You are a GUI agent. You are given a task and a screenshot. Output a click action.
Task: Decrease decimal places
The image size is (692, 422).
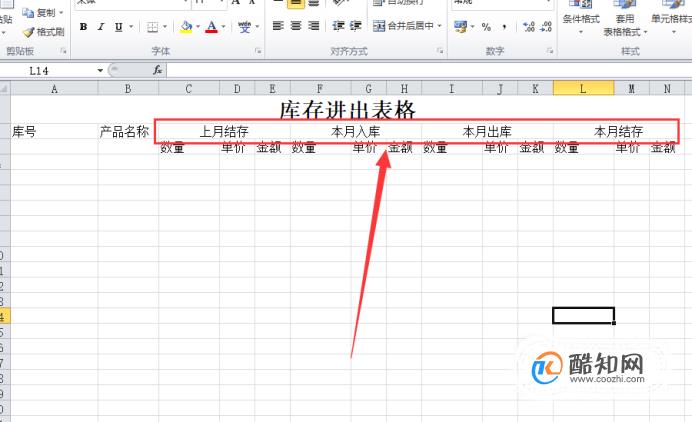[546, 27]
